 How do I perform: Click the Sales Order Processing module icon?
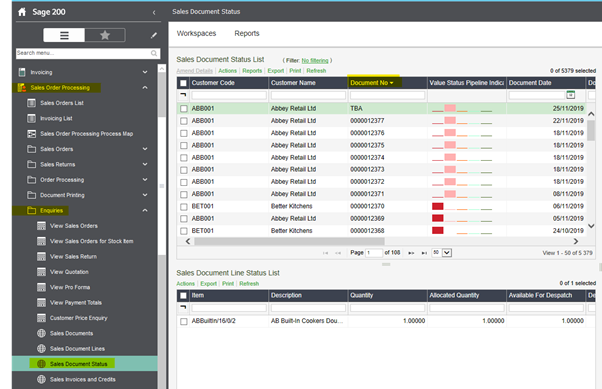[22, 88]
